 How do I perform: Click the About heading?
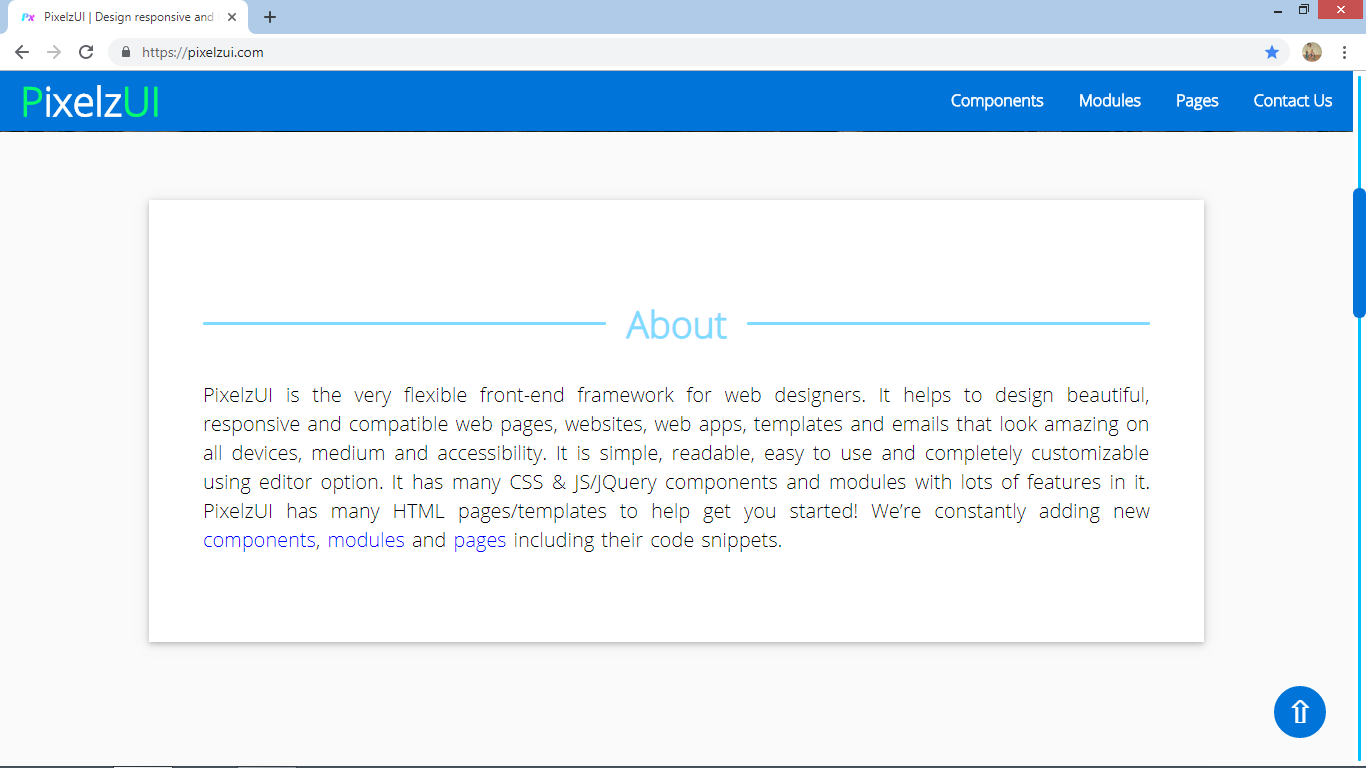[677, 325]
